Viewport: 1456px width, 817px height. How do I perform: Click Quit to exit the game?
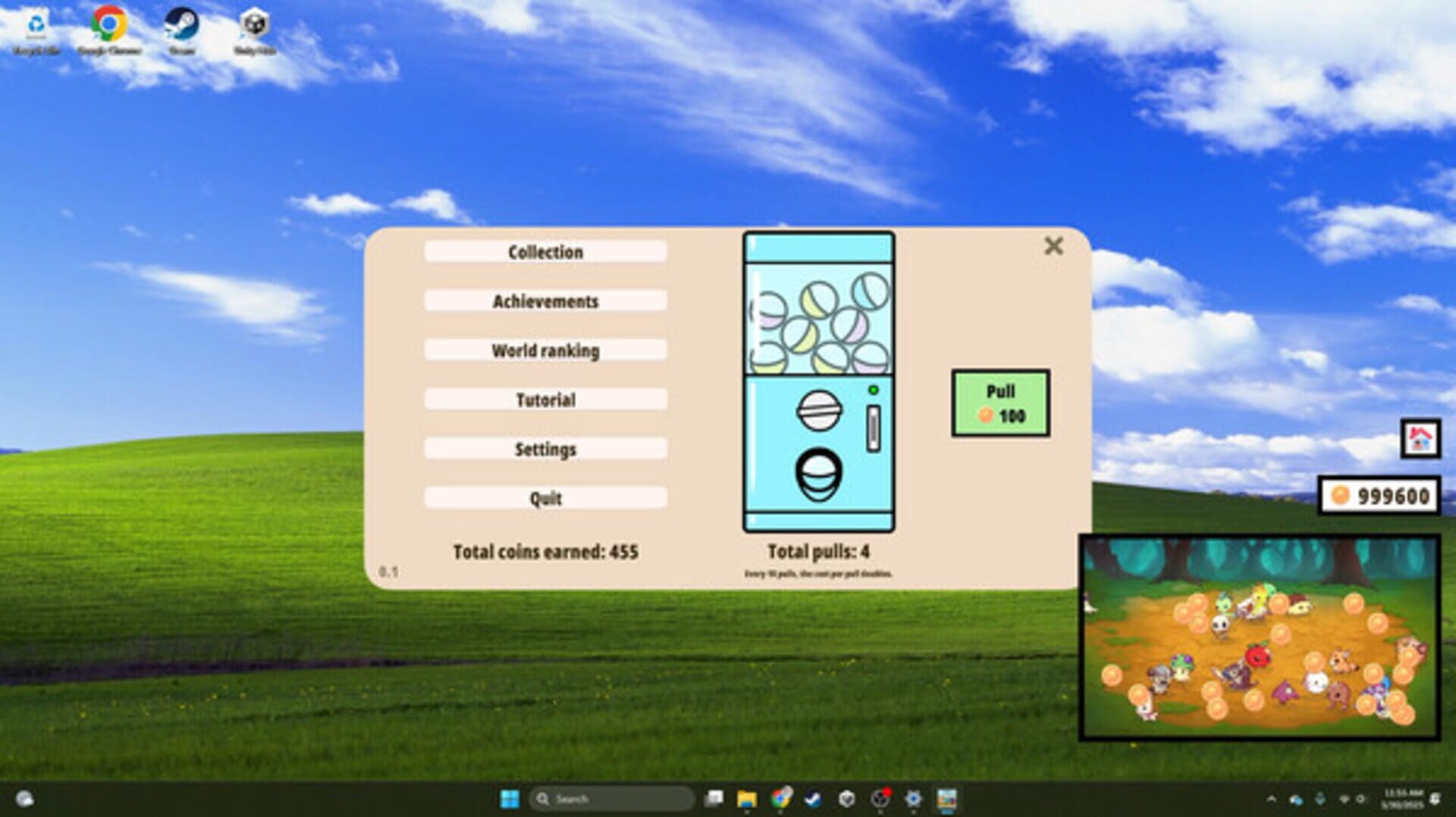click(545, 497)
